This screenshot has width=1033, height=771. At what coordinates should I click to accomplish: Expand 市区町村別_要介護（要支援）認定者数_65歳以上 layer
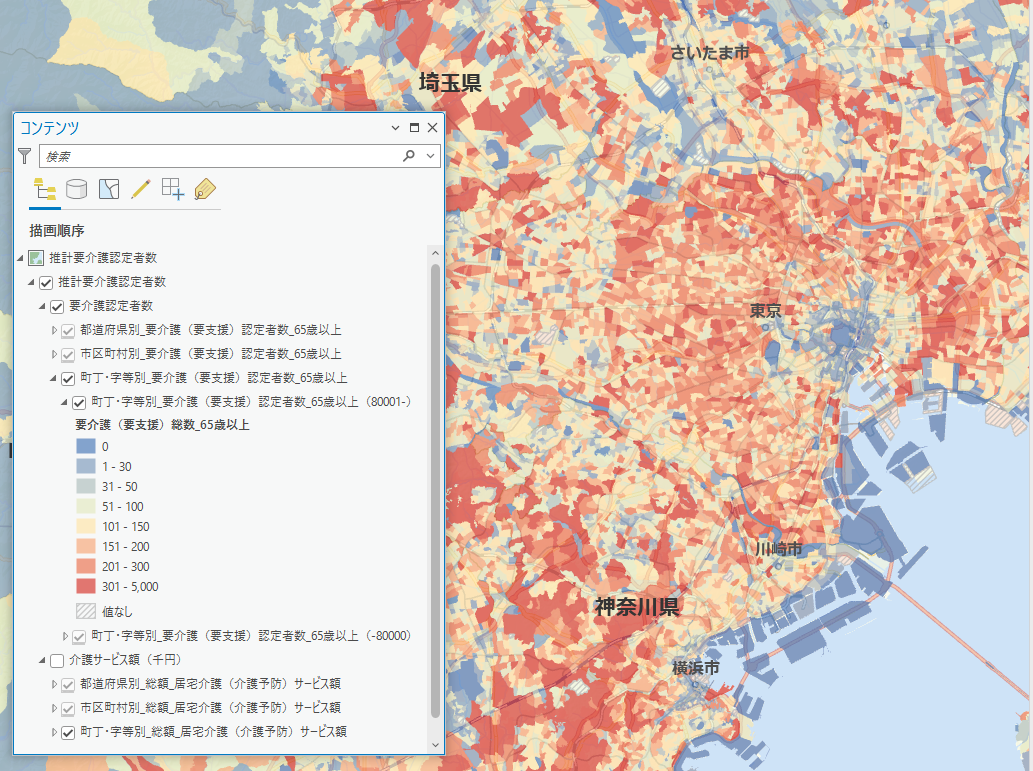[x=54, y=355]
